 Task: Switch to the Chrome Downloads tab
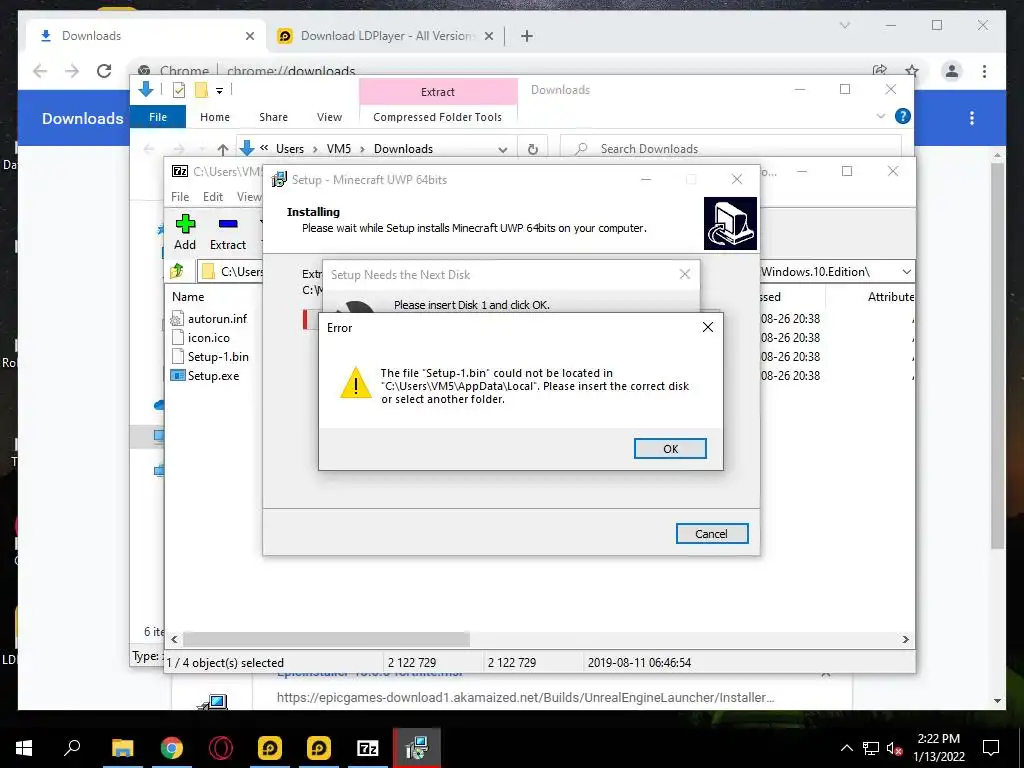[145, 36]
